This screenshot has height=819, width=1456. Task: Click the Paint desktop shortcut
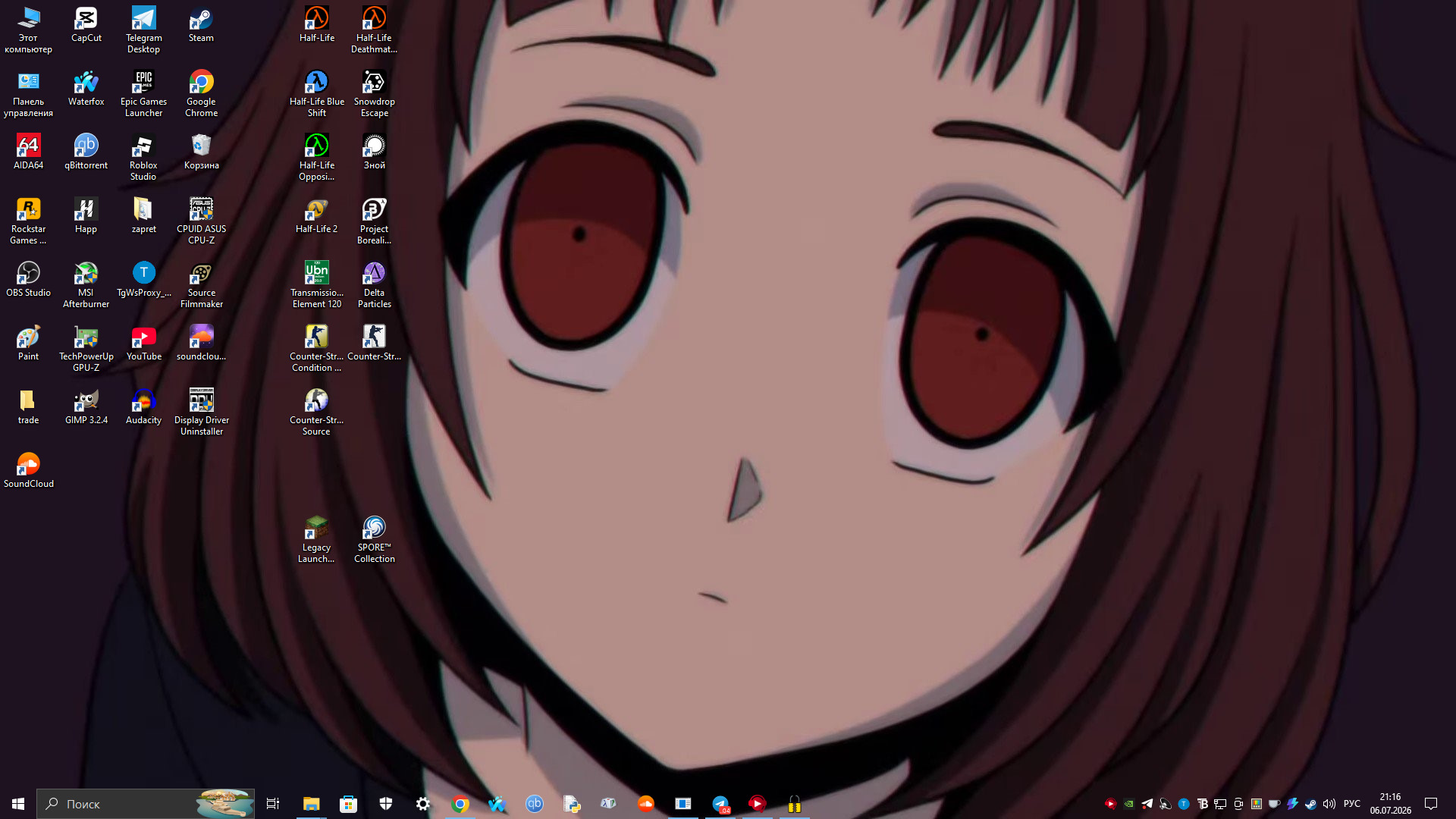(x=28, y=344)
